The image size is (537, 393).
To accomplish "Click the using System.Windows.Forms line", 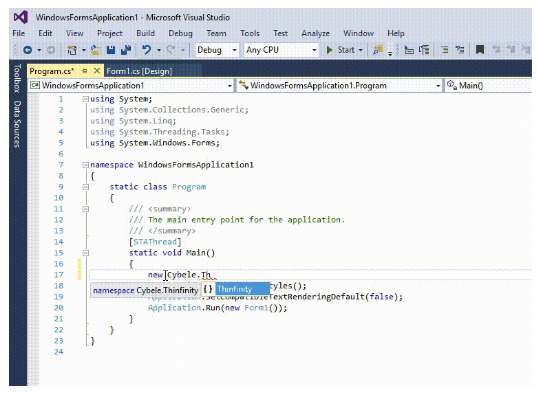I will 154,143.
